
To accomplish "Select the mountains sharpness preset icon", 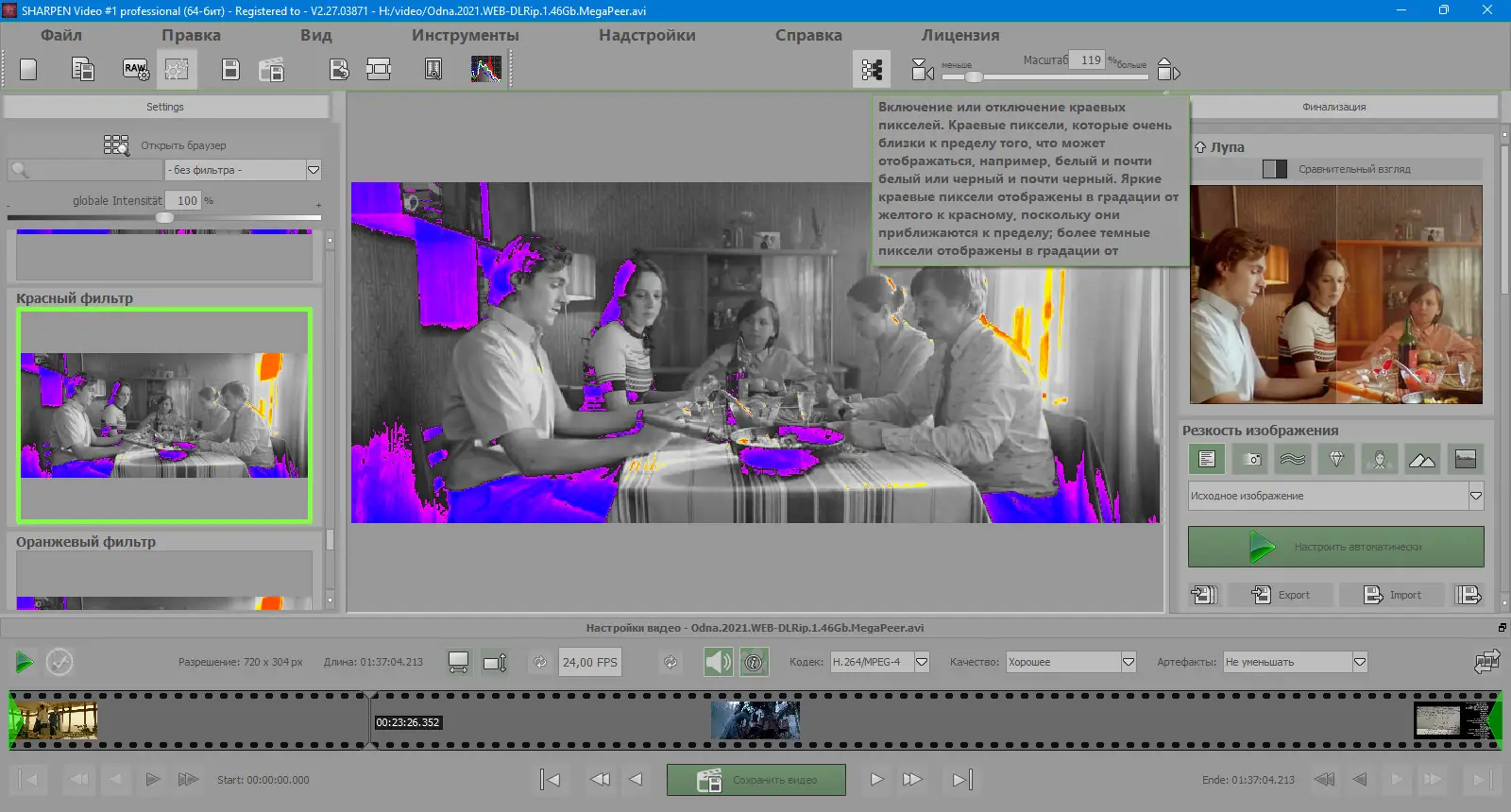I will pyautogui.click(x=1422, y=459).
